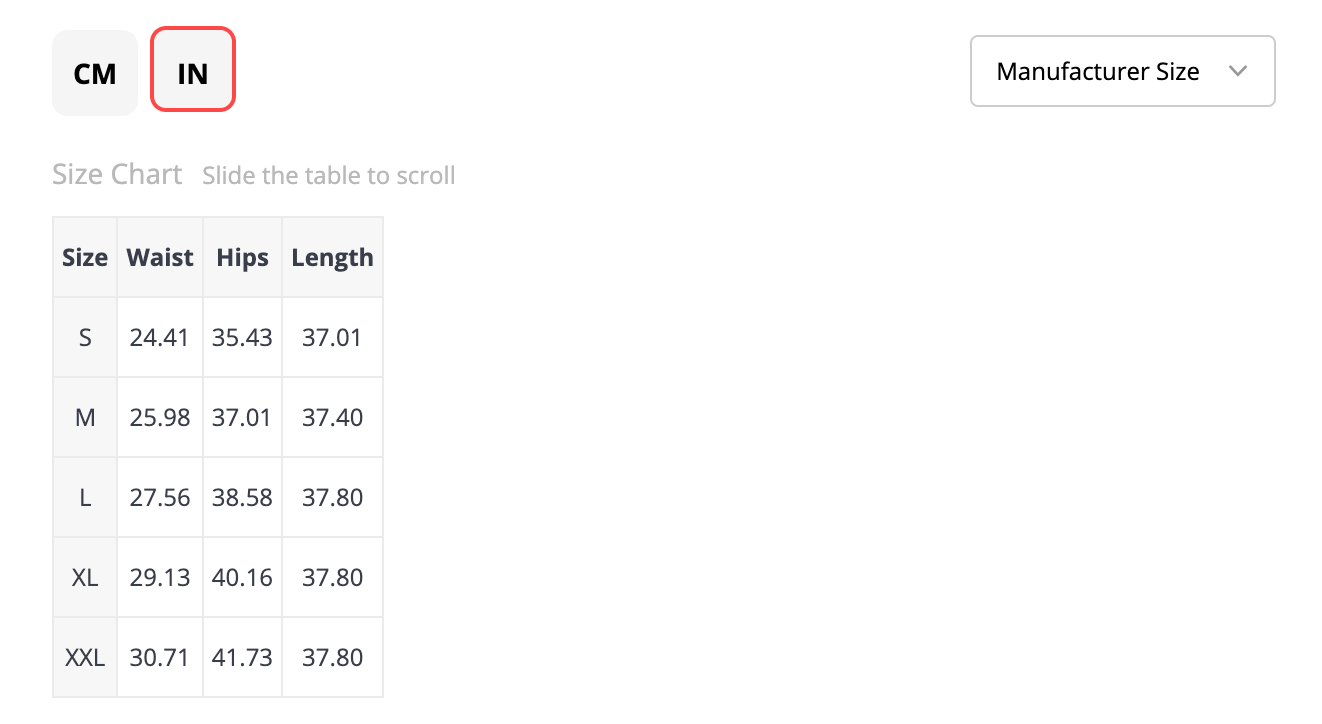Select the M size row label
Viewport: 1322px width, 724px height.
85,417
